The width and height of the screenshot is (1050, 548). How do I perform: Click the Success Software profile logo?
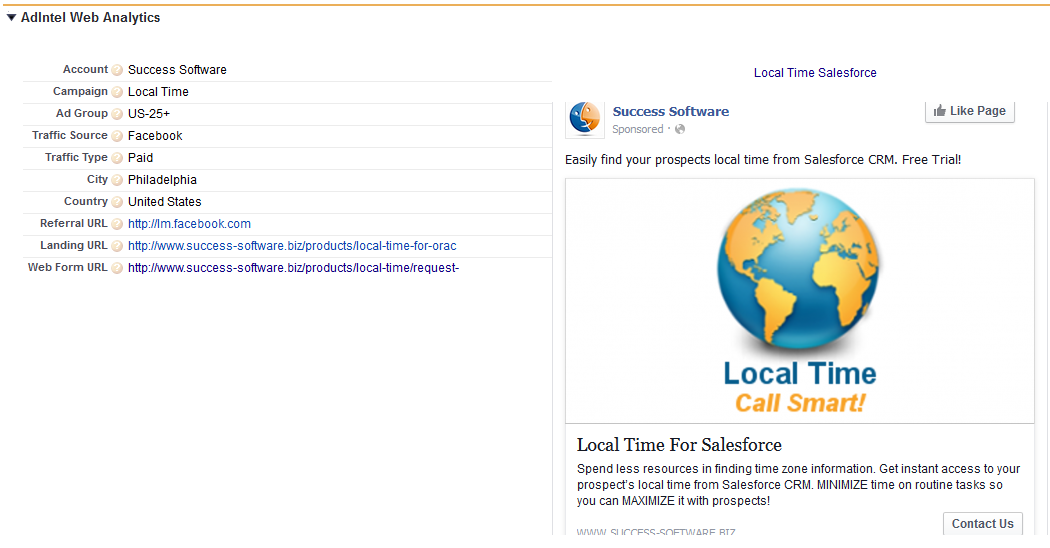tap(585, 119)
